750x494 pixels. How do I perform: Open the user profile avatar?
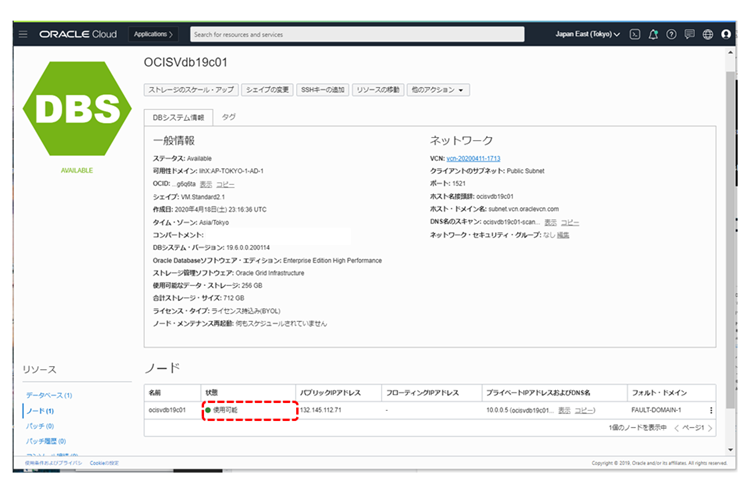click(726, 34)
